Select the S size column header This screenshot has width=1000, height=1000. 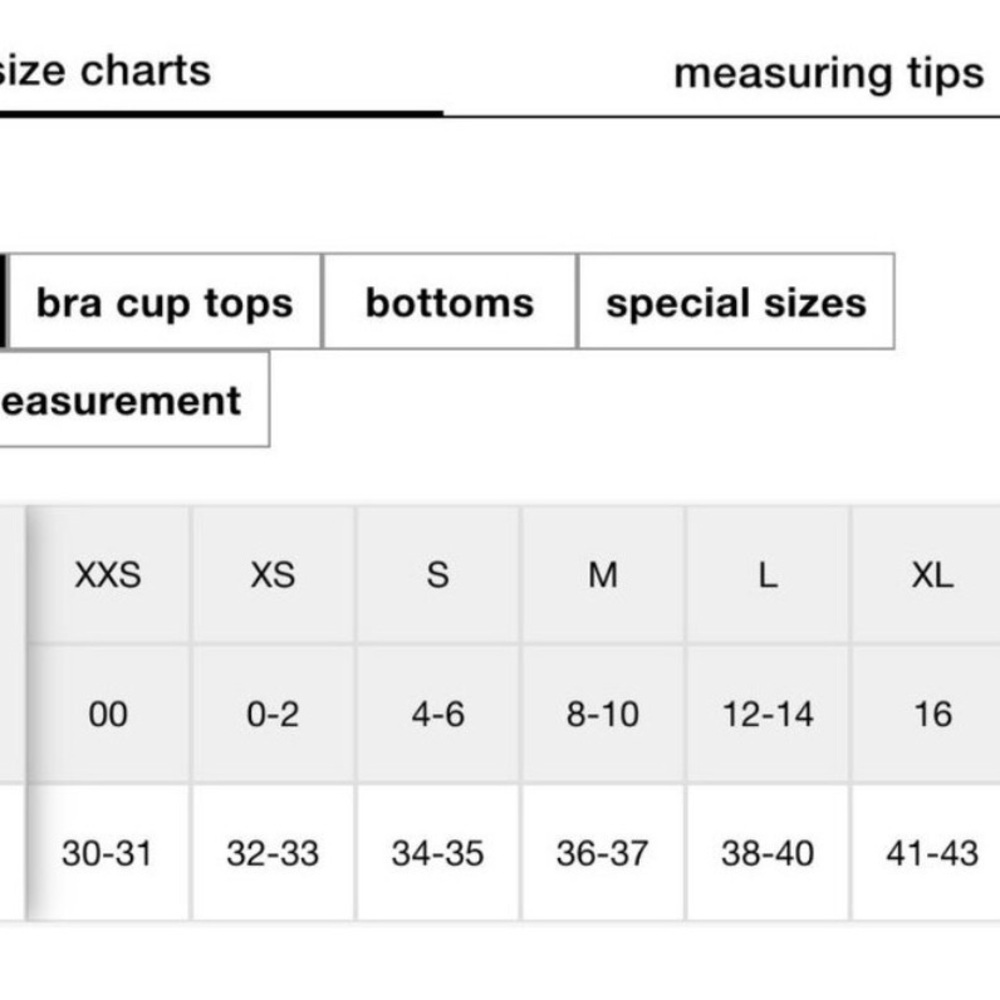438,575
